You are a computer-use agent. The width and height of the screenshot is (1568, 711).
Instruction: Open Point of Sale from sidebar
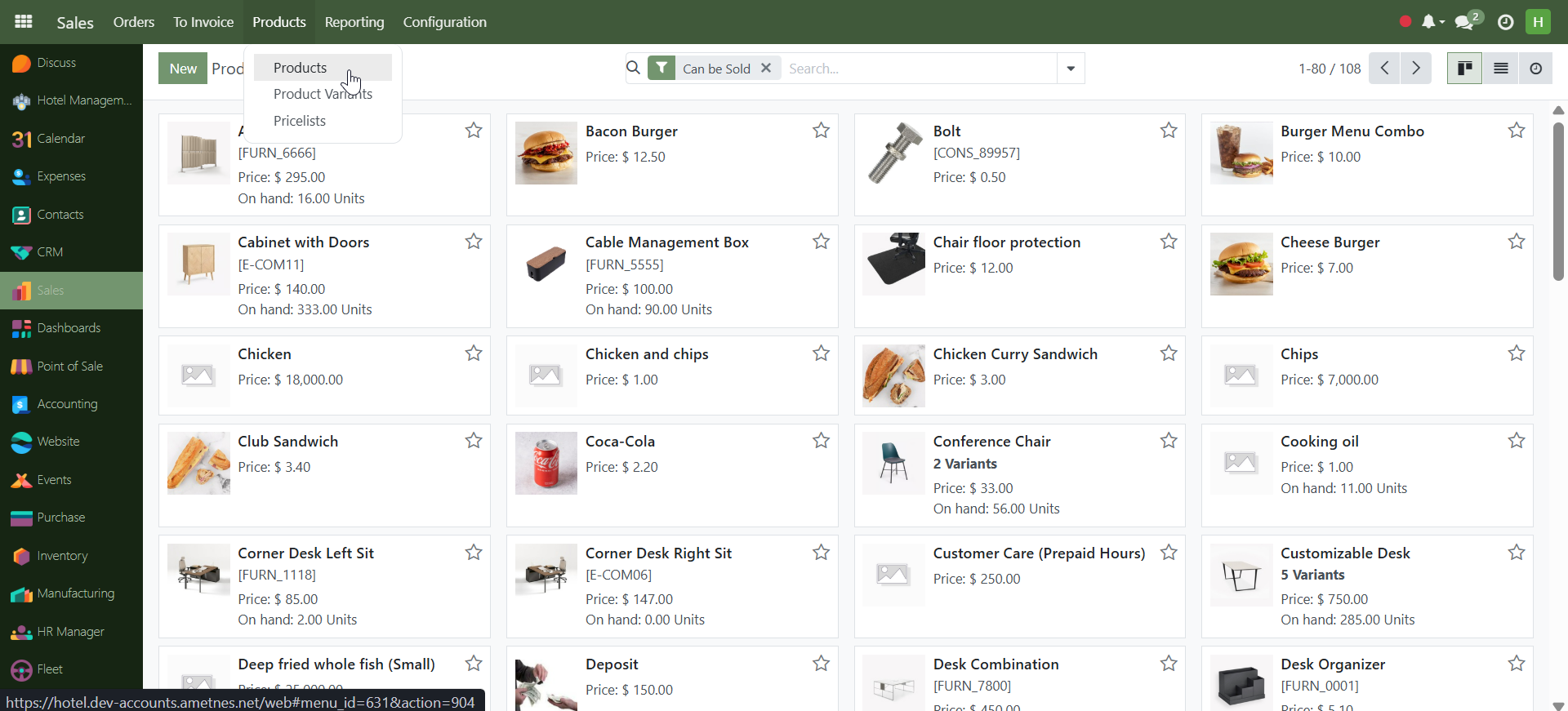69,366
